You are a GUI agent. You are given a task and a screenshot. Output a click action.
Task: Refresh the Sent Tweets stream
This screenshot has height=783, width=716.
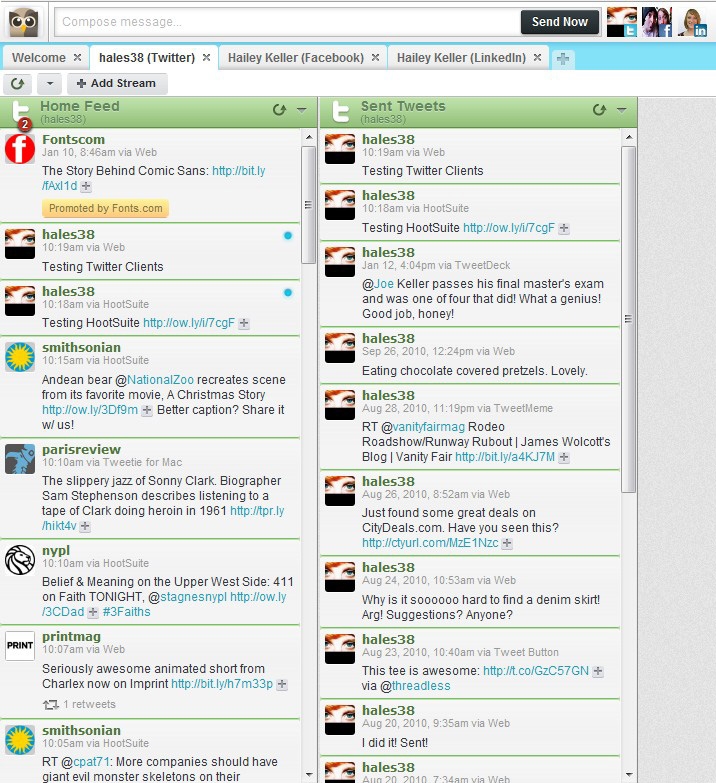click(599, 110)
